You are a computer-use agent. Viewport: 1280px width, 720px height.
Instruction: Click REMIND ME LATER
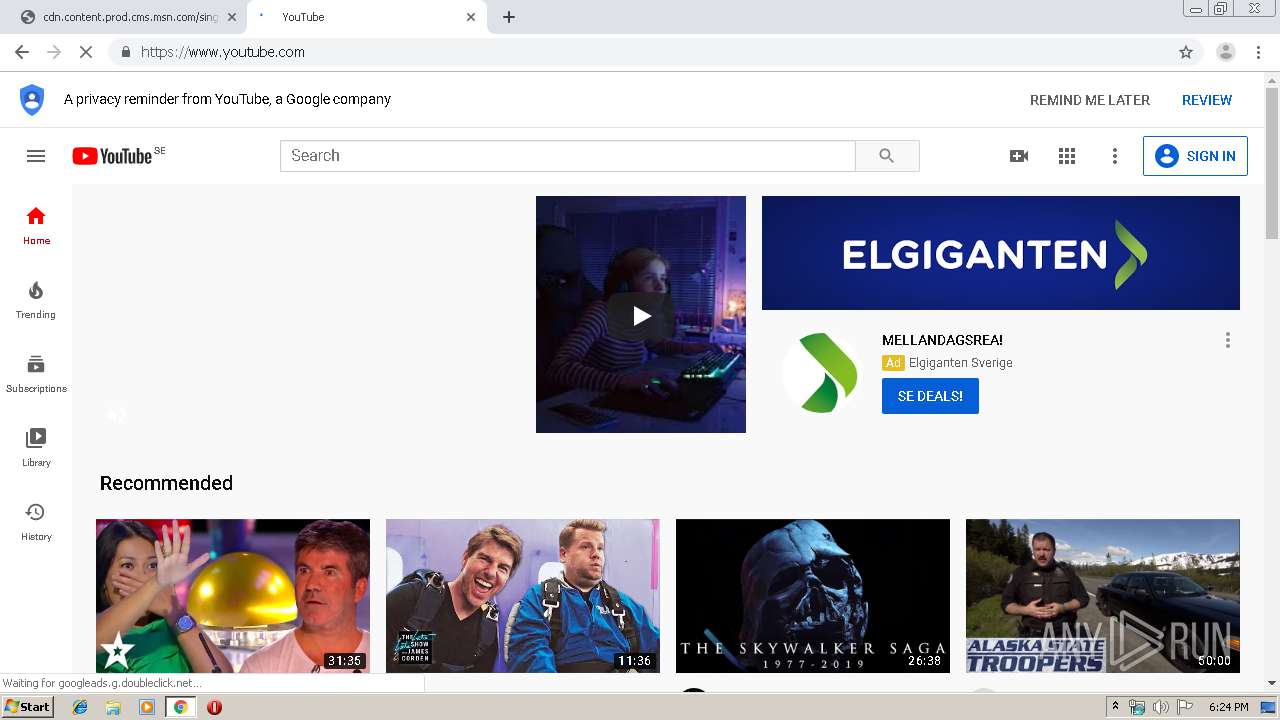[1090, 100]
